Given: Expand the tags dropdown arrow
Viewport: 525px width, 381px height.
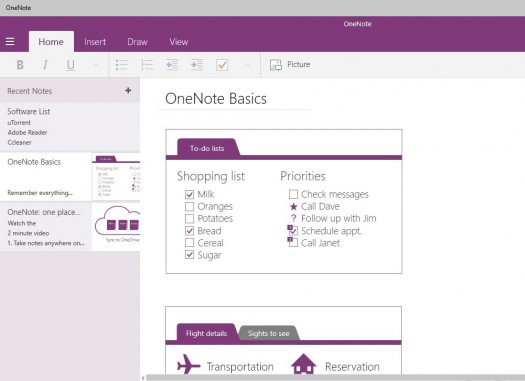Looking at the screenshot, I should tap(247, 65).
